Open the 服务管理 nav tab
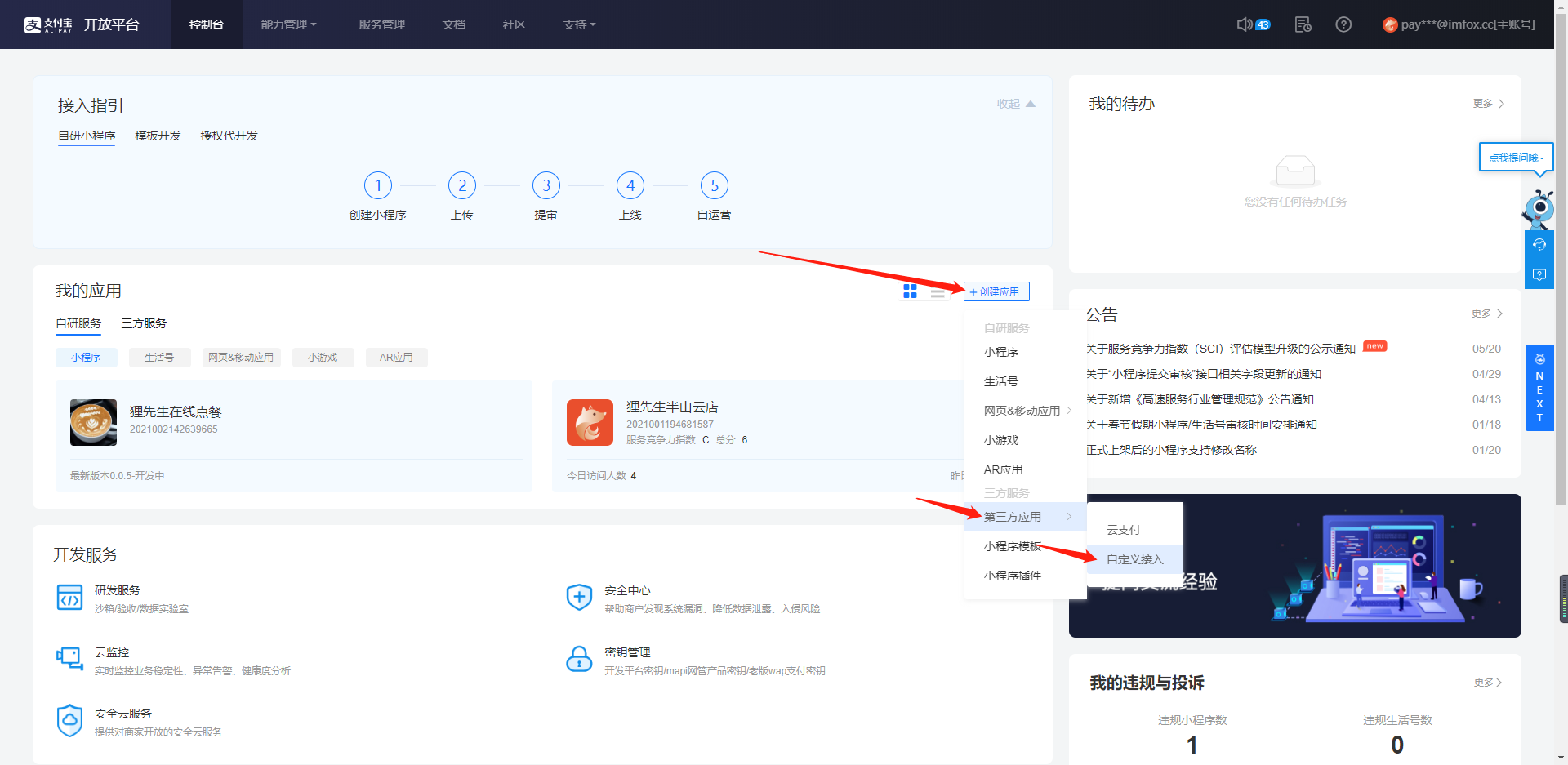Viewport: 1568px width, 765px height. (x=382, y=24)
